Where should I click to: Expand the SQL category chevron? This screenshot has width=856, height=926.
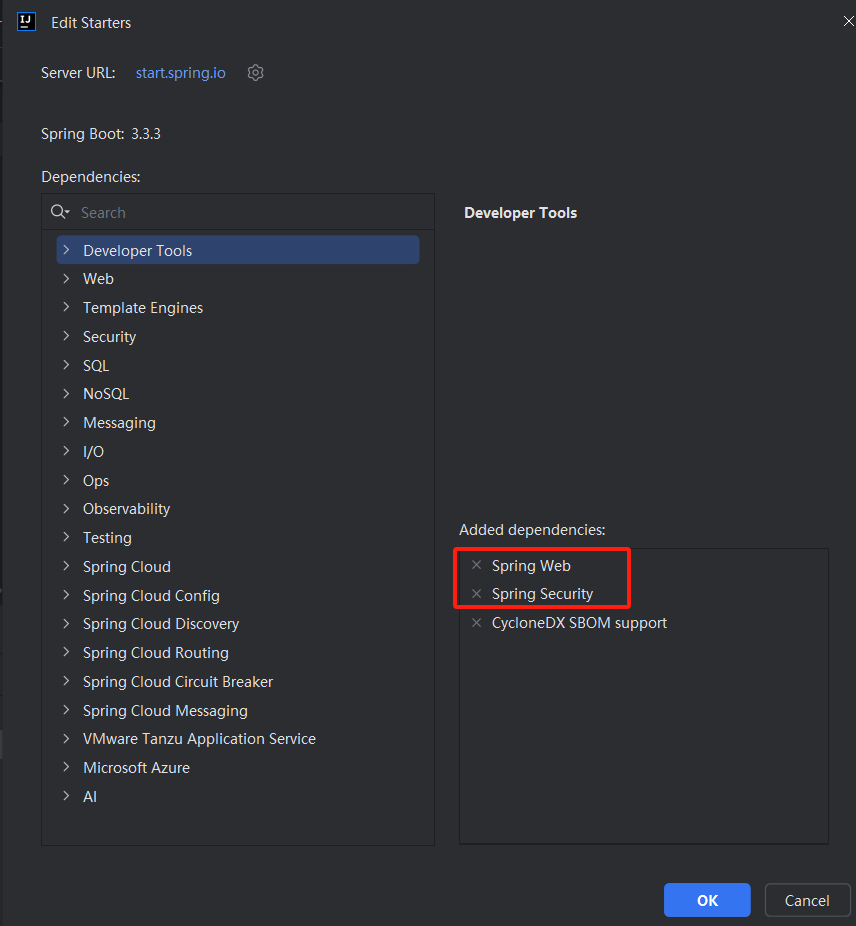point(66,365)
